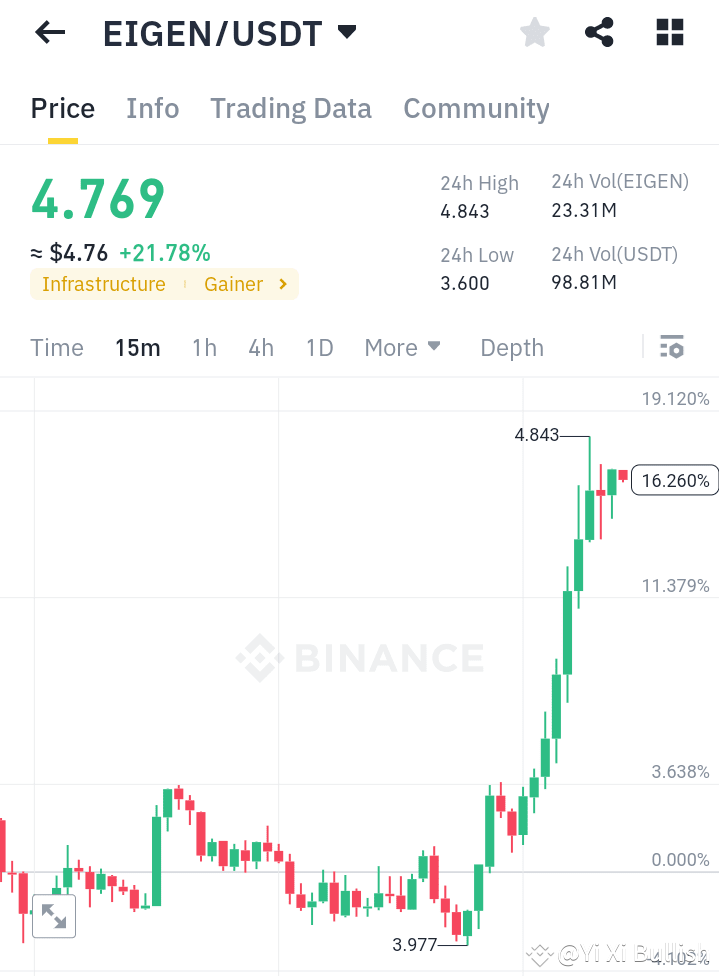This screenshot has height=976, width=719.
Task: Click the 4.843 high price label on chart
Action: coord(537,435)
